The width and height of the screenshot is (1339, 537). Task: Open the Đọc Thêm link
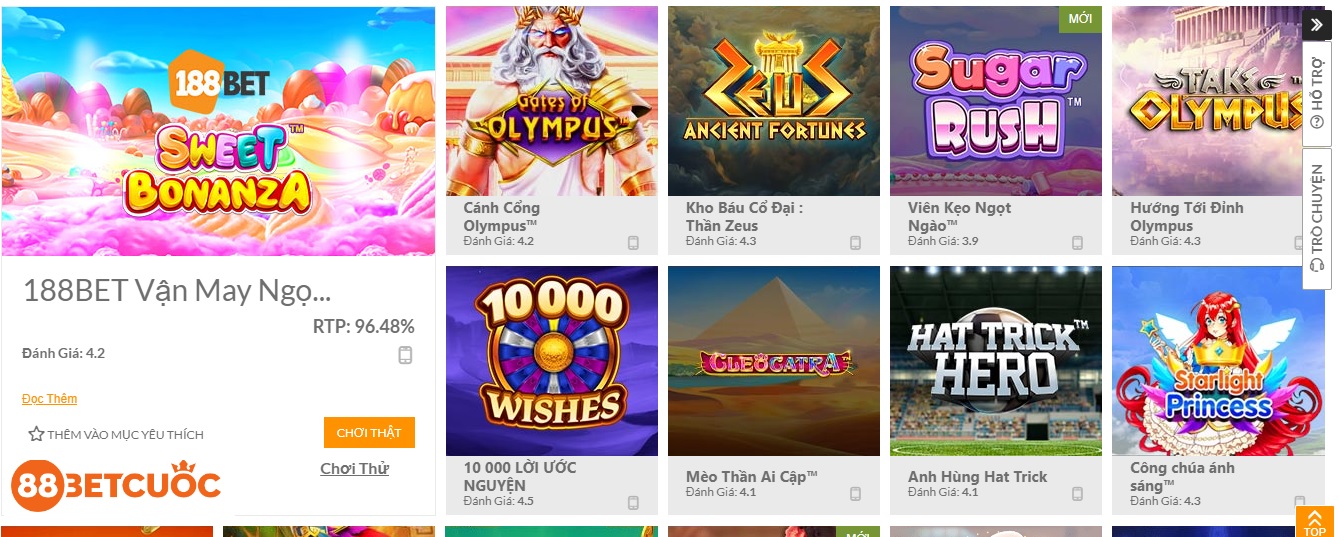click(49, 399)
